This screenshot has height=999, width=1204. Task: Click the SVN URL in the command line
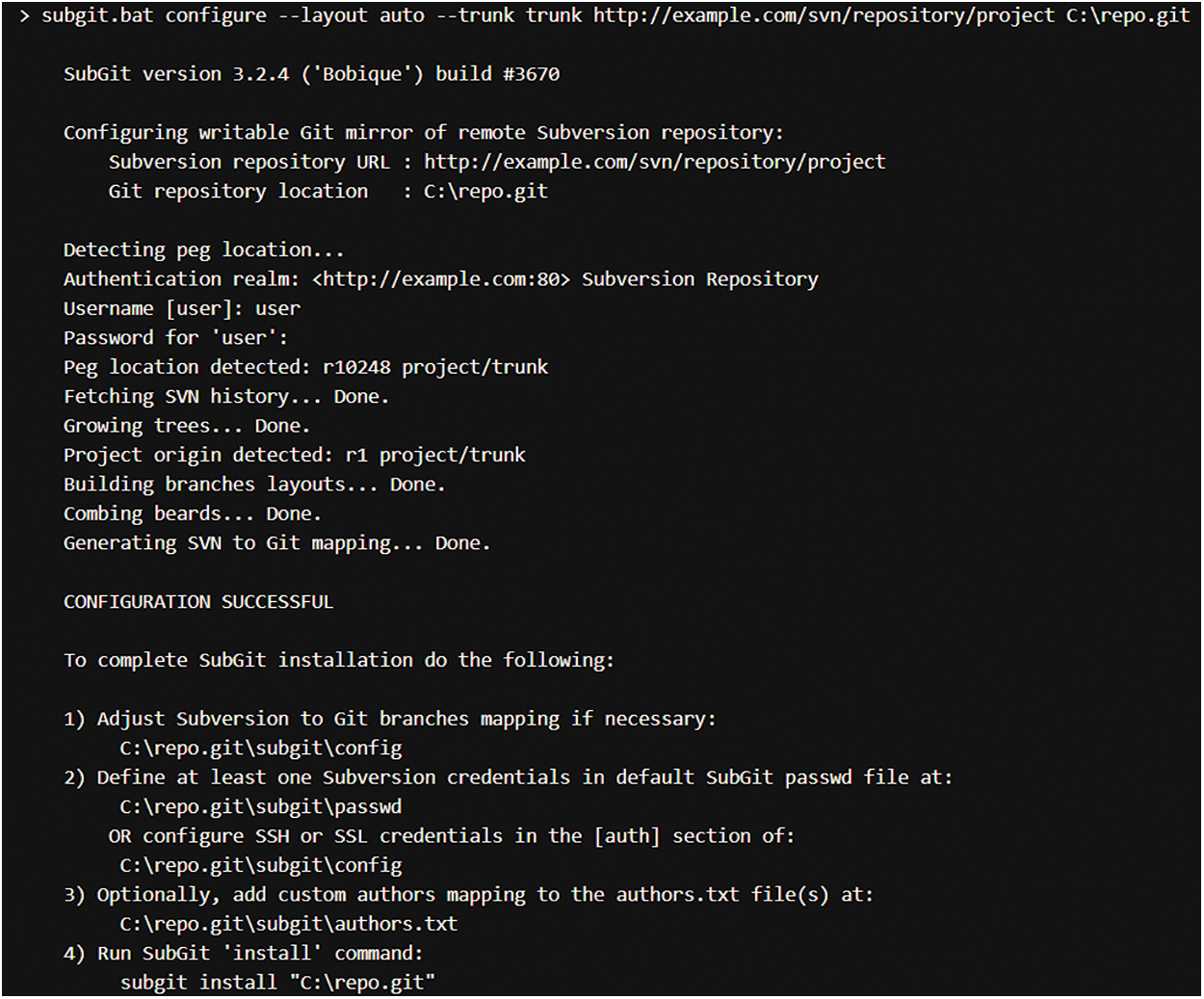824,16
